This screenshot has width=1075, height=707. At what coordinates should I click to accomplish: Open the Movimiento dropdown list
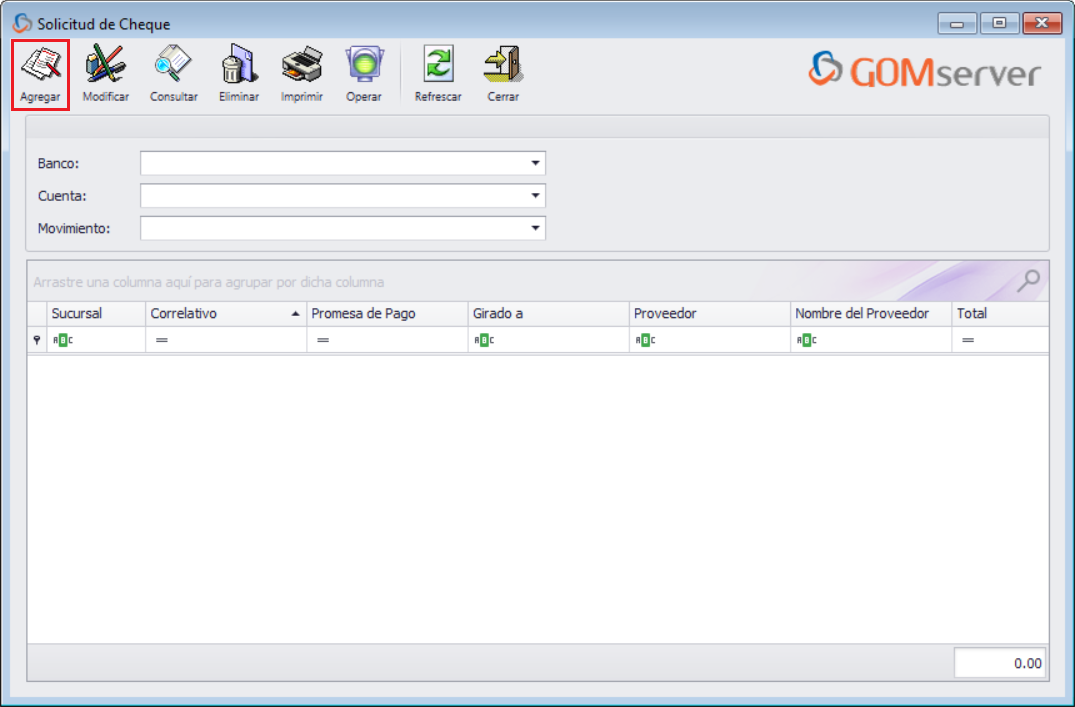536,228
